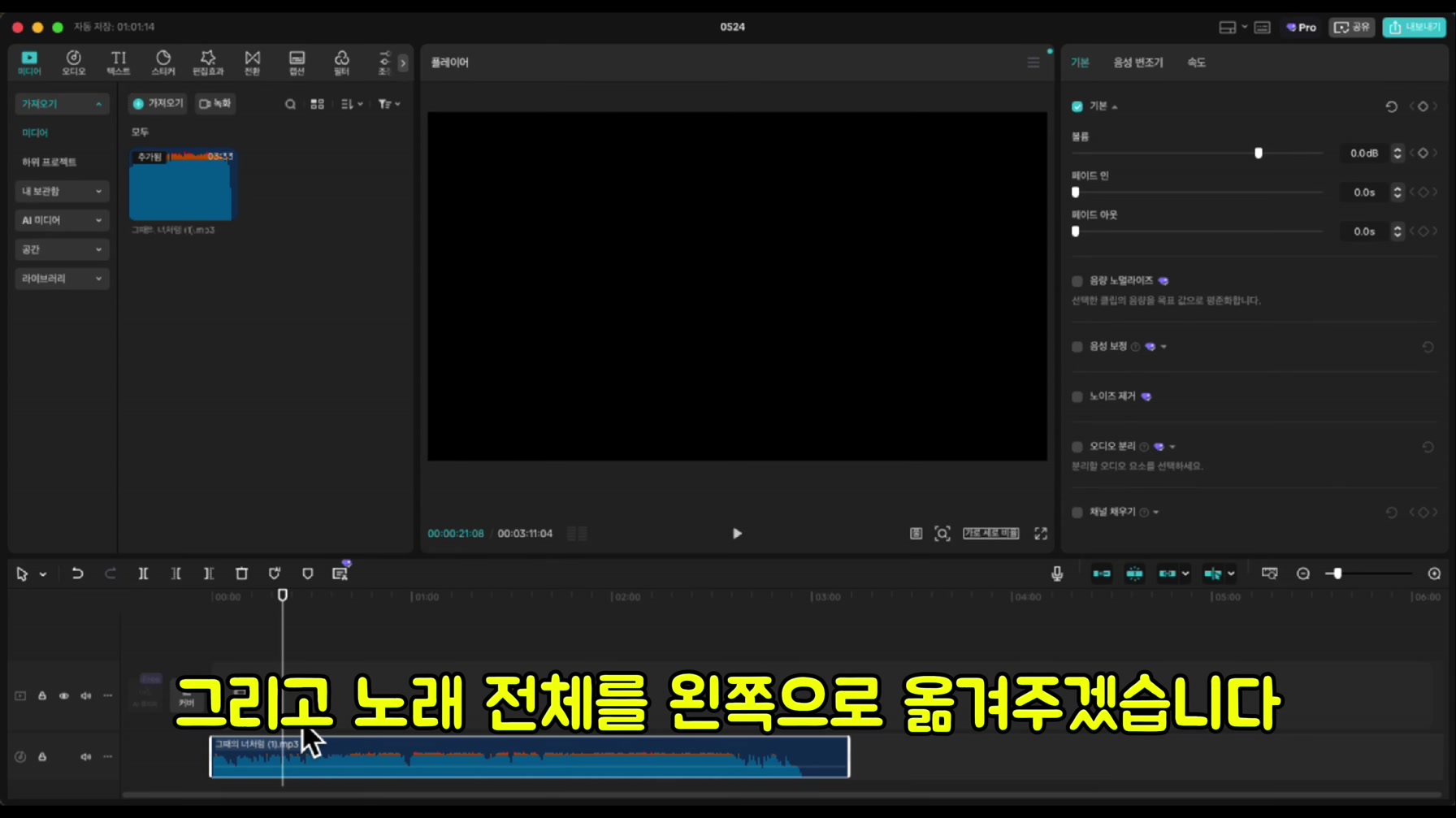Open the 필터 (Filters) tab

342,63
